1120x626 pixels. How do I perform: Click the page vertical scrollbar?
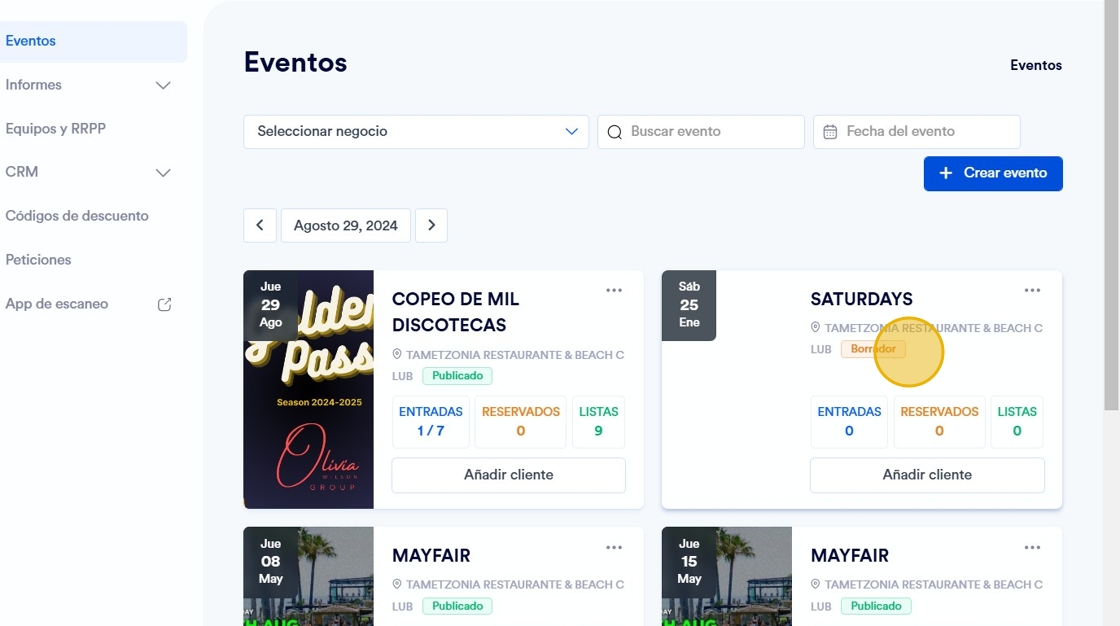[1111, 207]
